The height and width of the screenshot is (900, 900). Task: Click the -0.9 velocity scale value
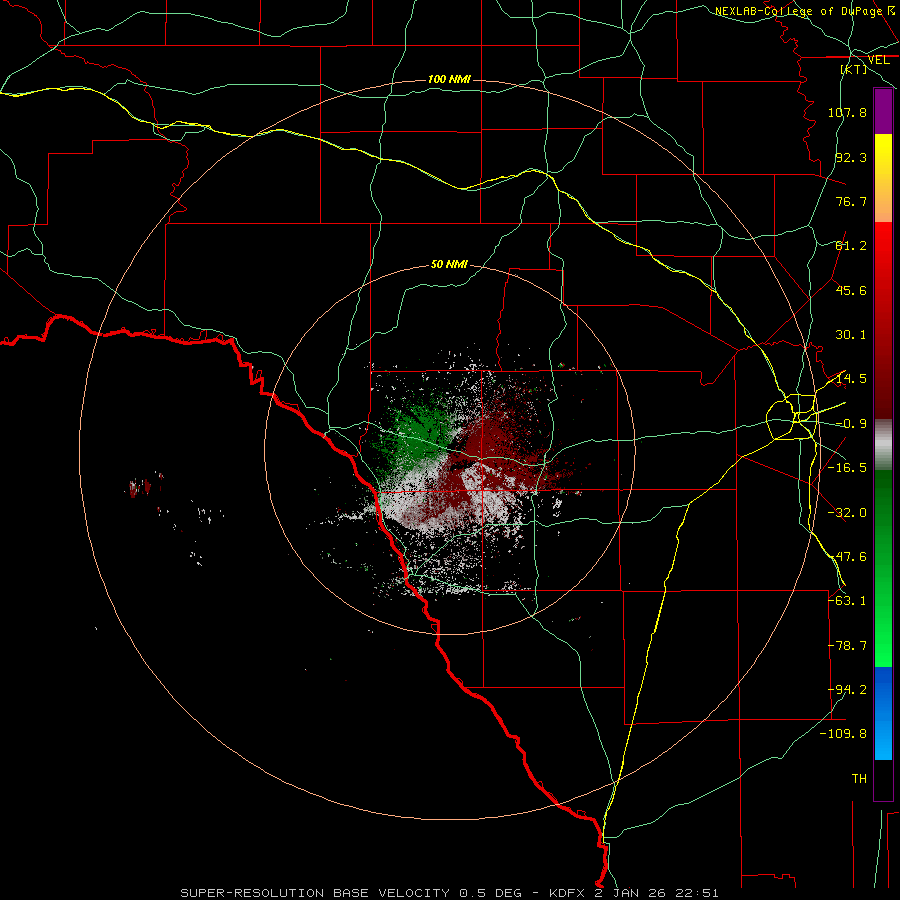[x=851, y=424]
